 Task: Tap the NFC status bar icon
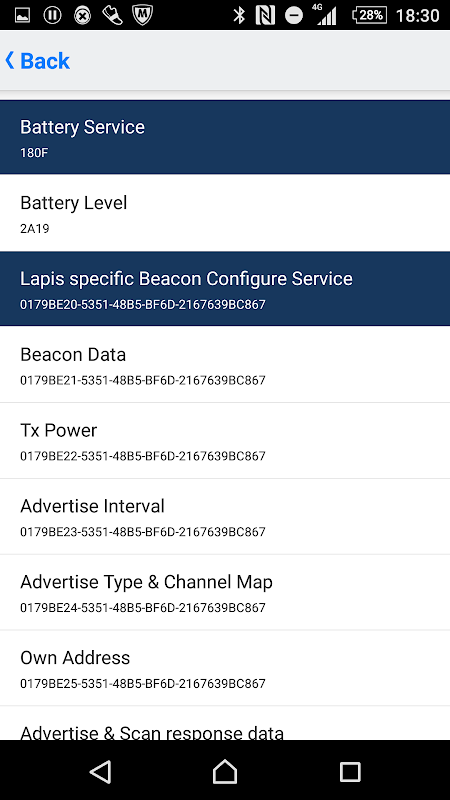point(265,15)
